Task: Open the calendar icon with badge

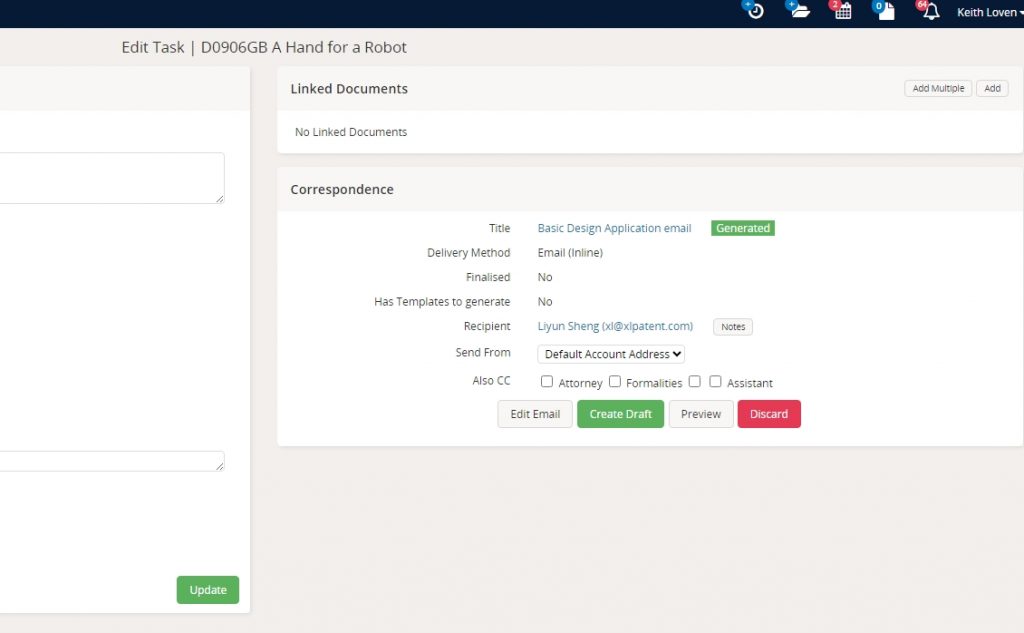Action: [843, 11]
